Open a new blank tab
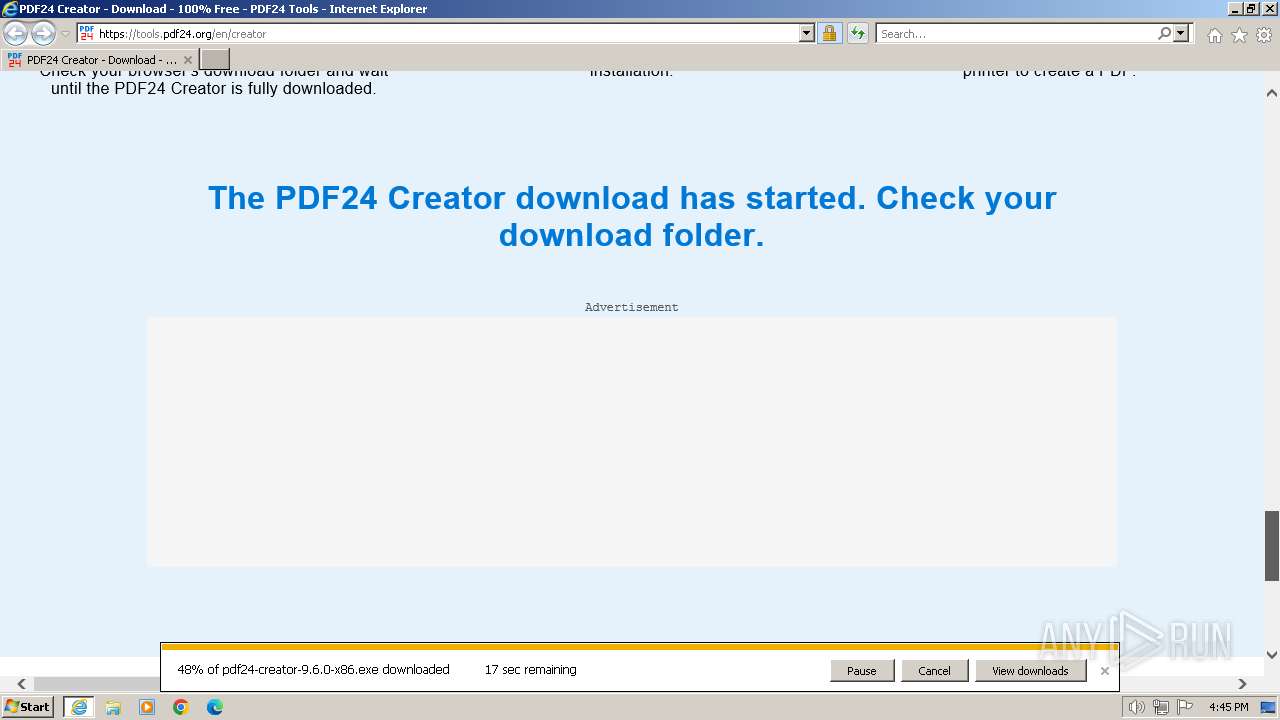 click(215, 59)
